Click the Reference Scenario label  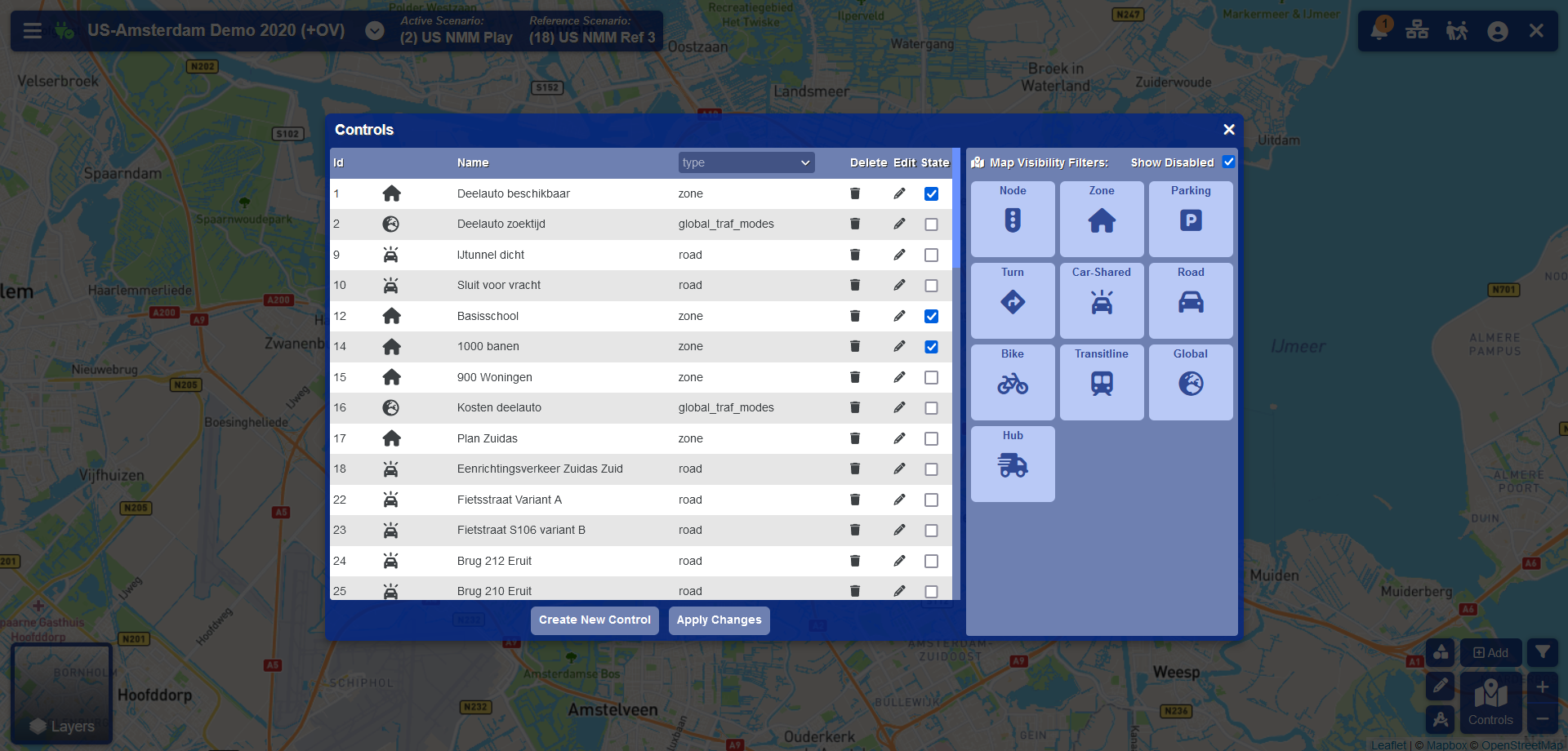(x=580, y=21)
